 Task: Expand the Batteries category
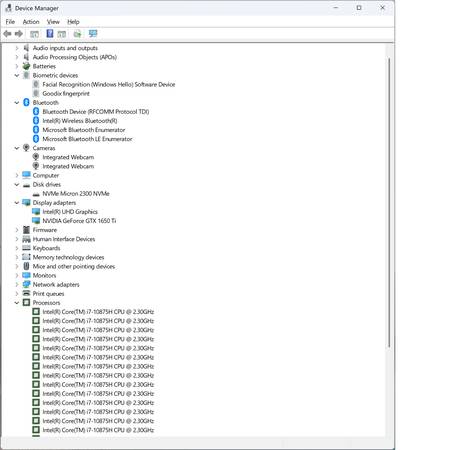17,66
